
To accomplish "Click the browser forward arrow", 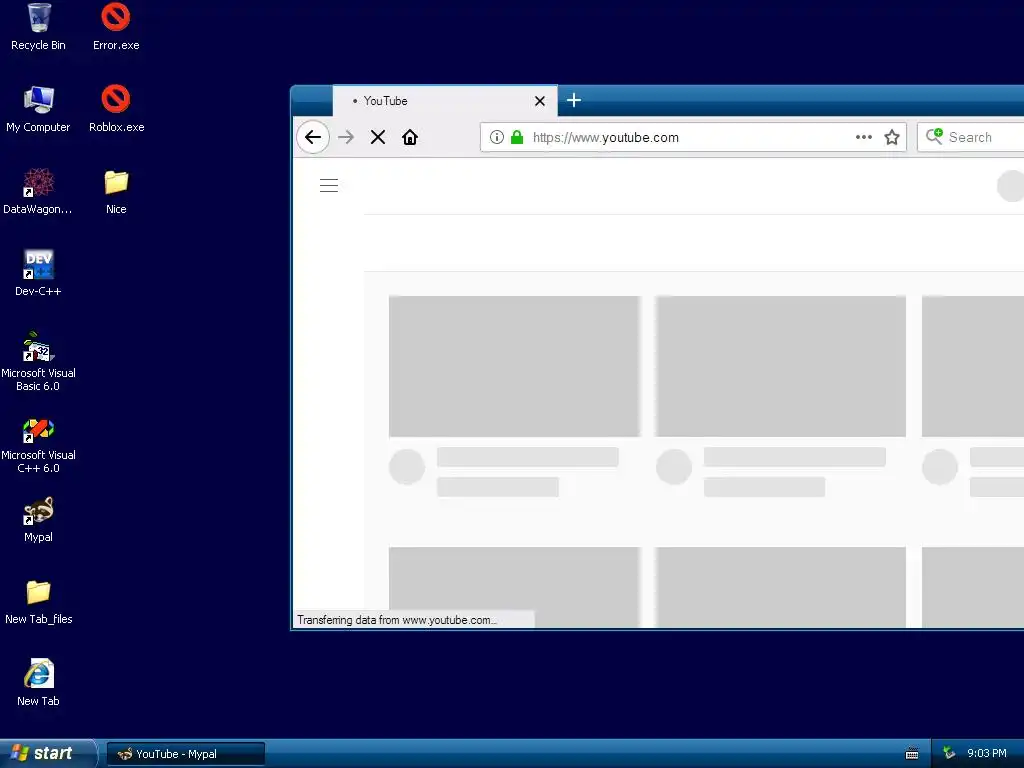I will pos(345,137).
